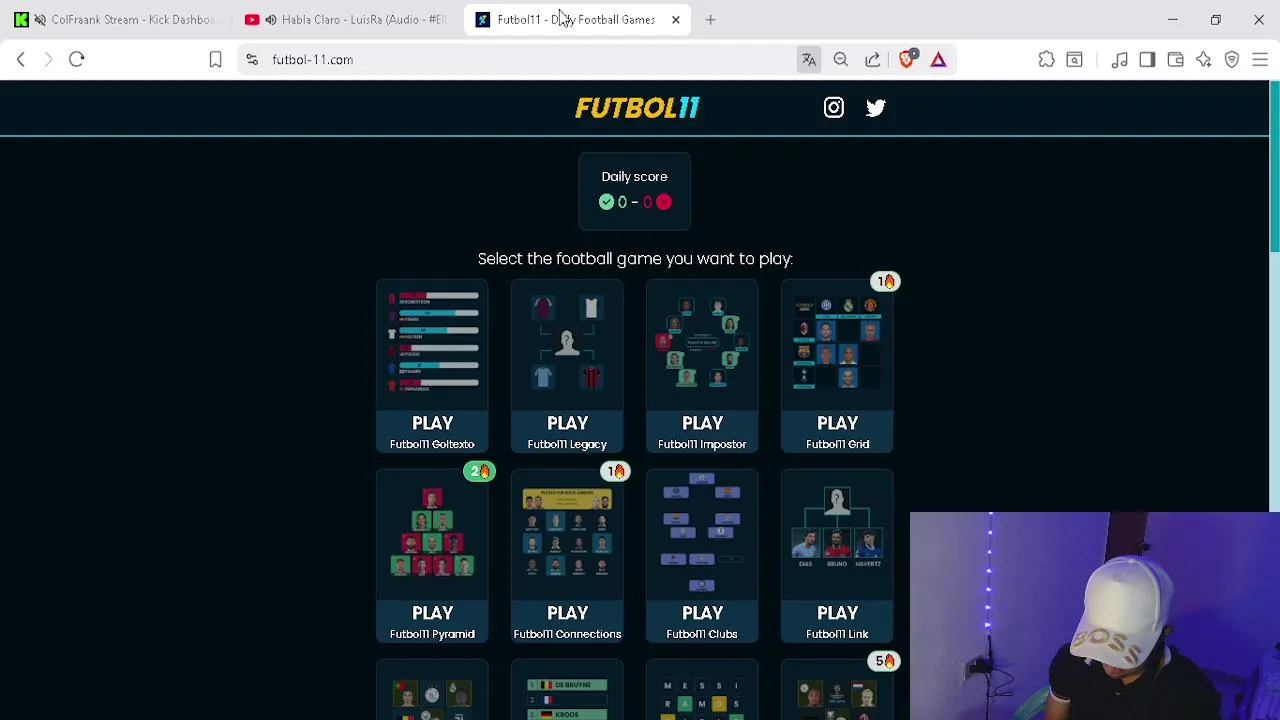Play the Futbol11 Legacy game

[567, 367]
